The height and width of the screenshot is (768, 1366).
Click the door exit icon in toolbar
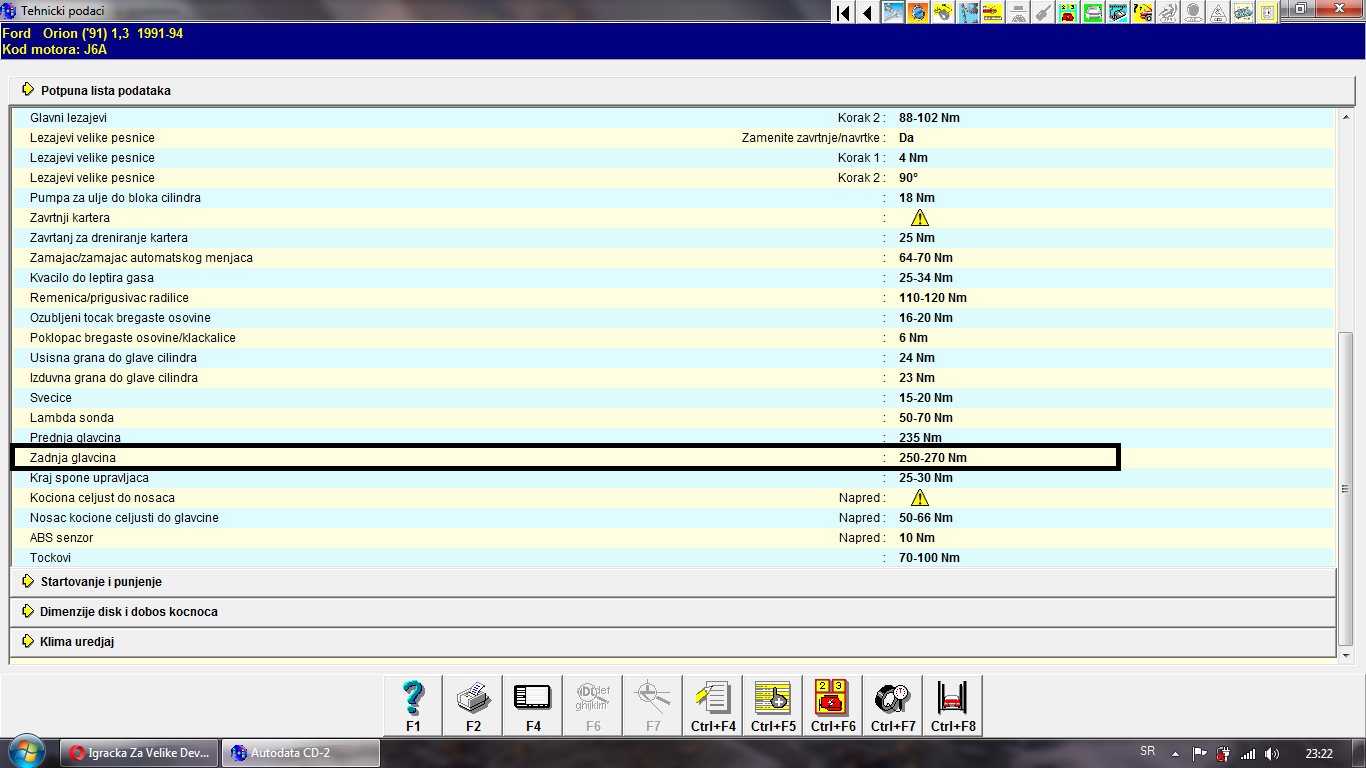click(1266, 12)
